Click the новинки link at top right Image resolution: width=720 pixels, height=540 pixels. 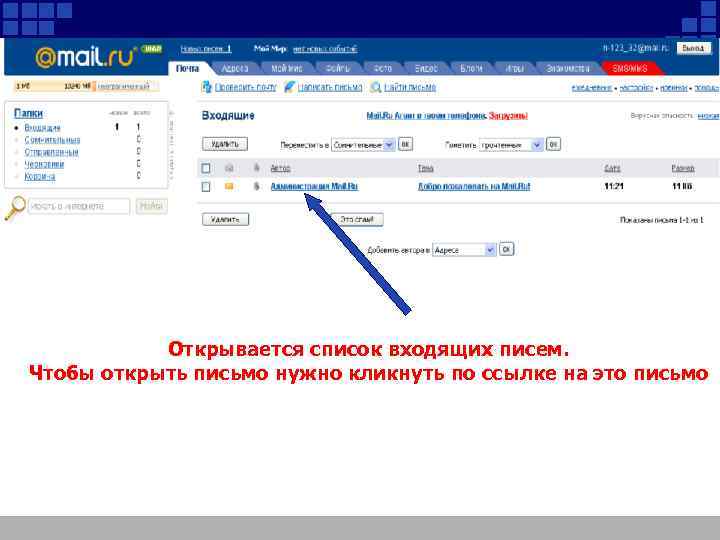coord(674,88)
